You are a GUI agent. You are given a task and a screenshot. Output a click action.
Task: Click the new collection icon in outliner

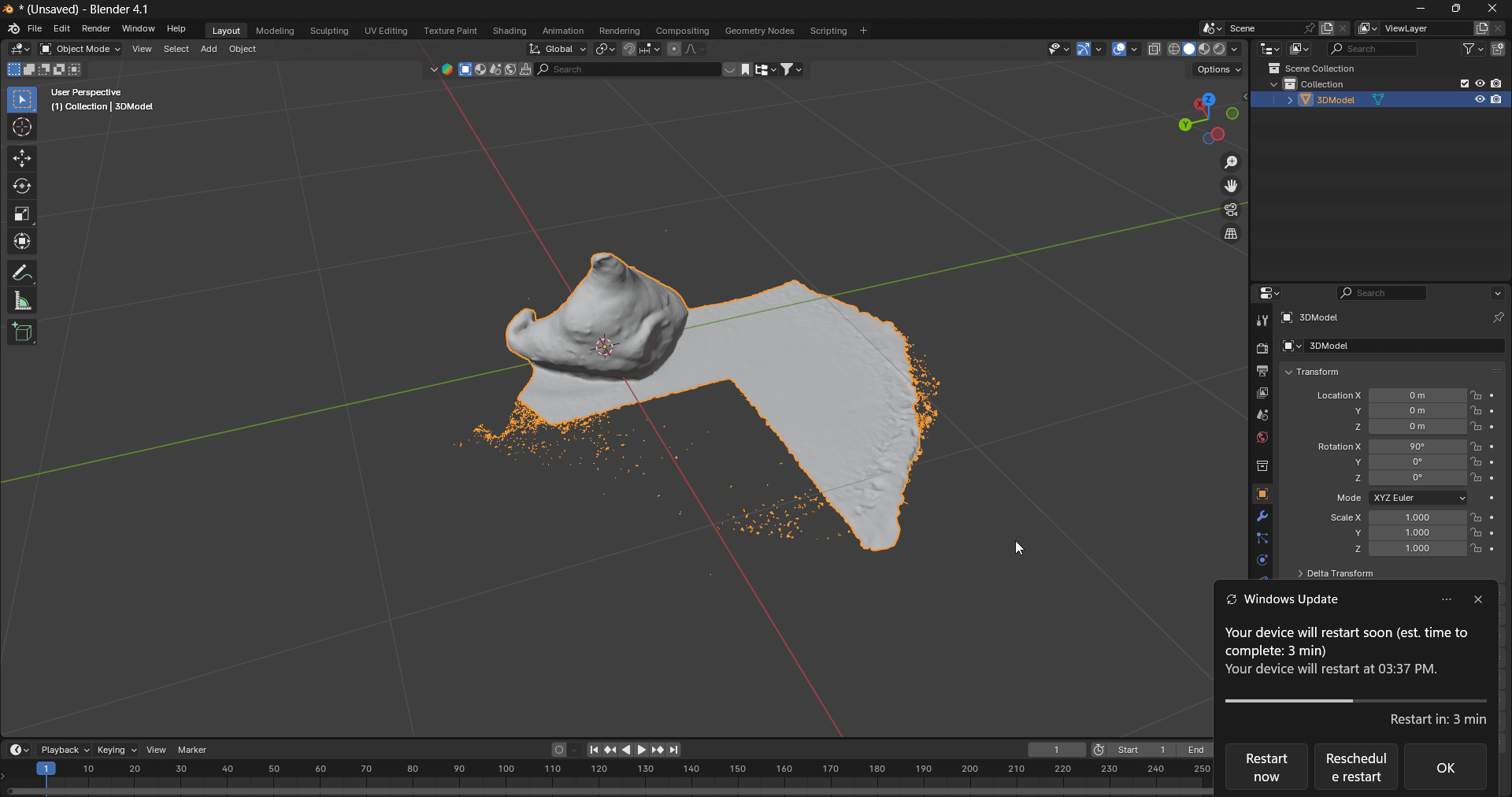1498,49
